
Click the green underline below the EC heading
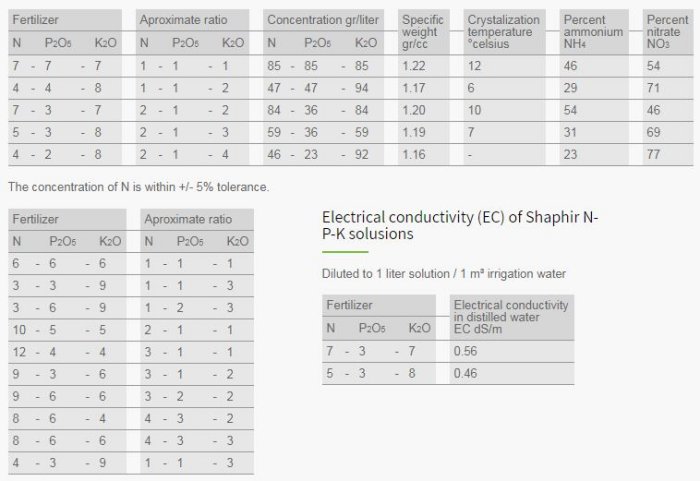(346, 252)
